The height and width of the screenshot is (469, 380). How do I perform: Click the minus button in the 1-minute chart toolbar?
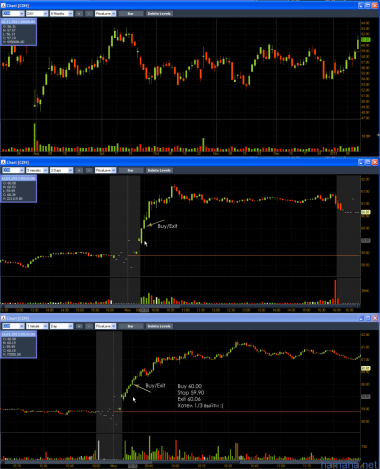tap(89, 326)
